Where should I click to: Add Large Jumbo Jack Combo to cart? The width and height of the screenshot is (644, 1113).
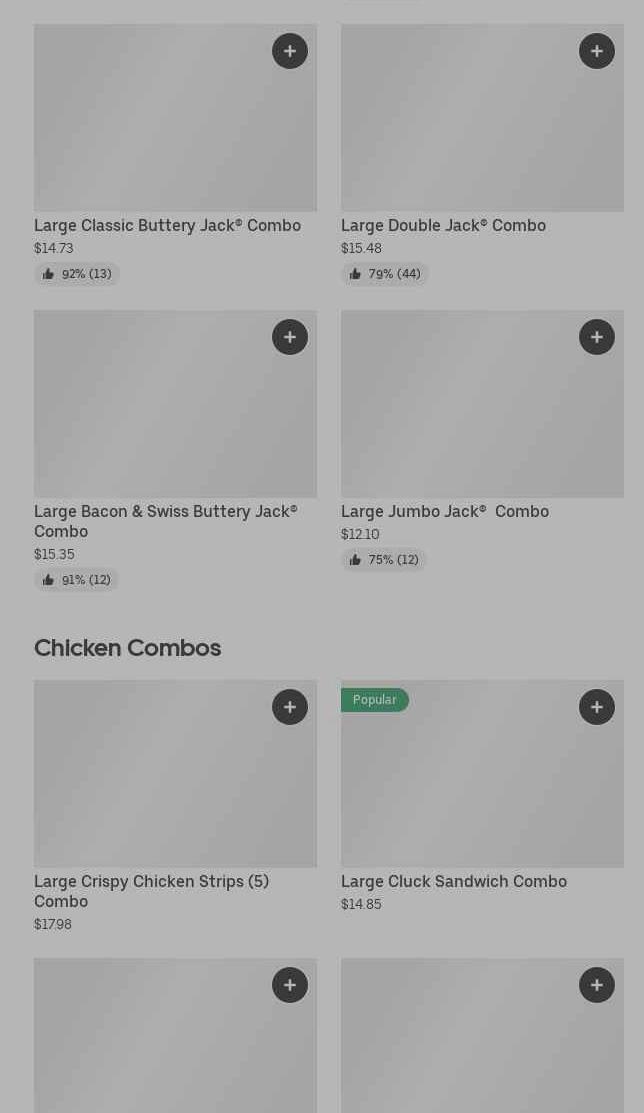pyautogui.click(x=597, y=337)
